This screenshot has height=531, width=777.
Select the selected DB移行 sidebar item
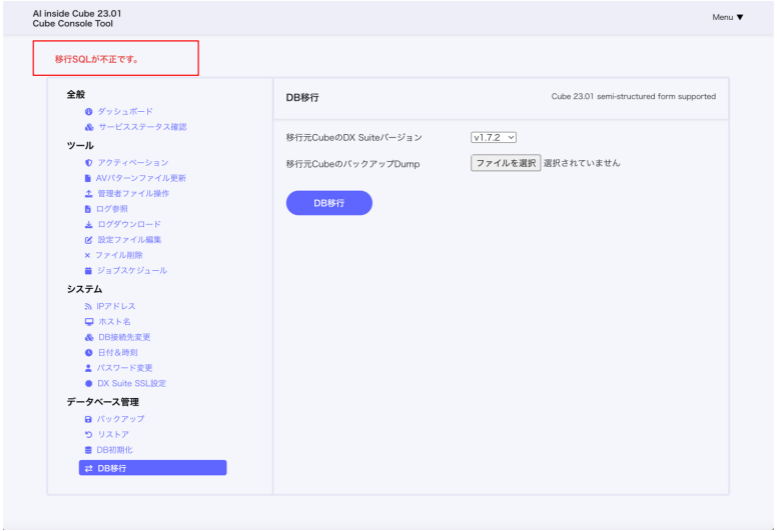(x=152, y=468)
